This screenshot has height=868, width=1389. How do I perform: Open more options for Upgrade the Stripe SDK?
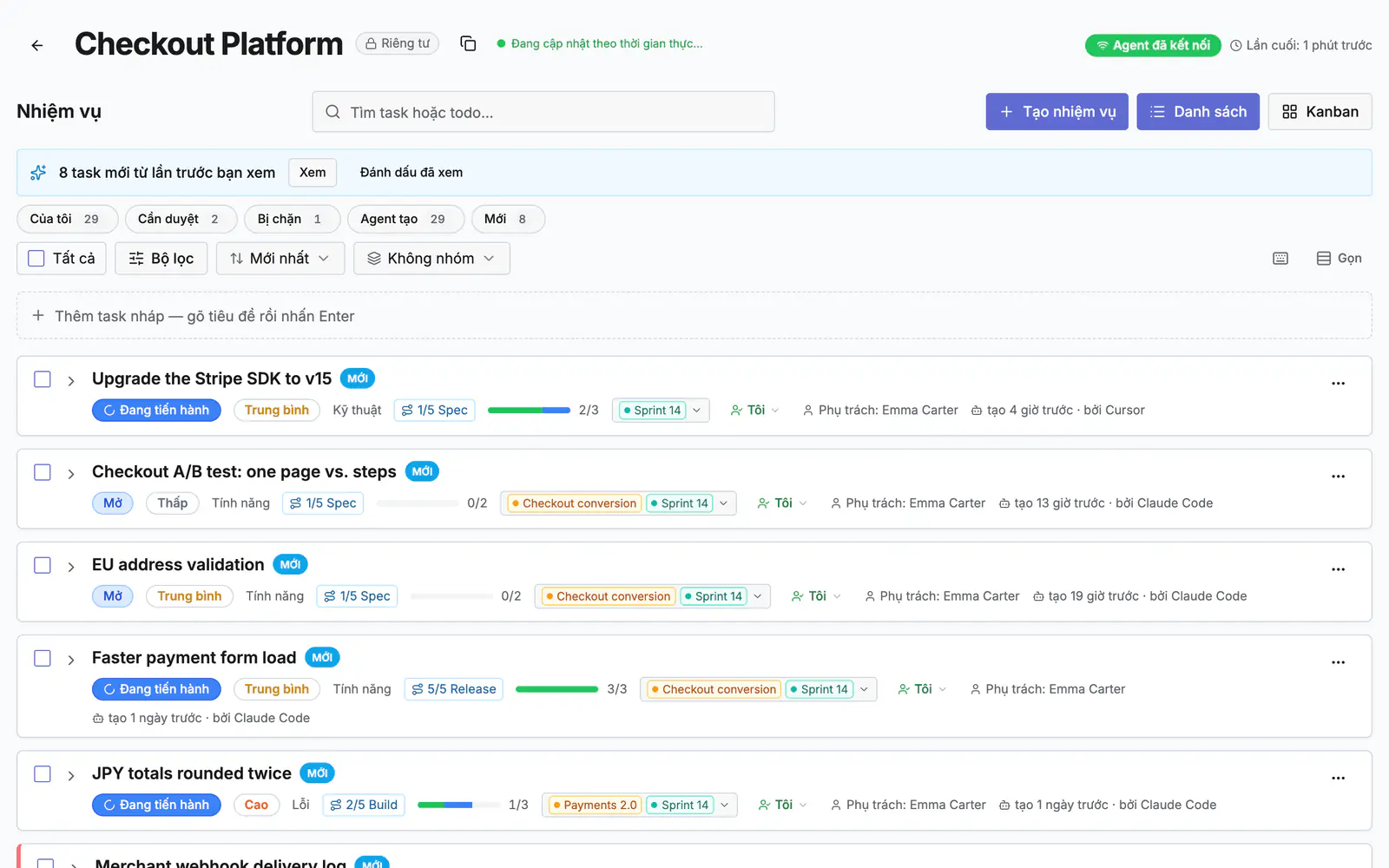(1338, 383)
